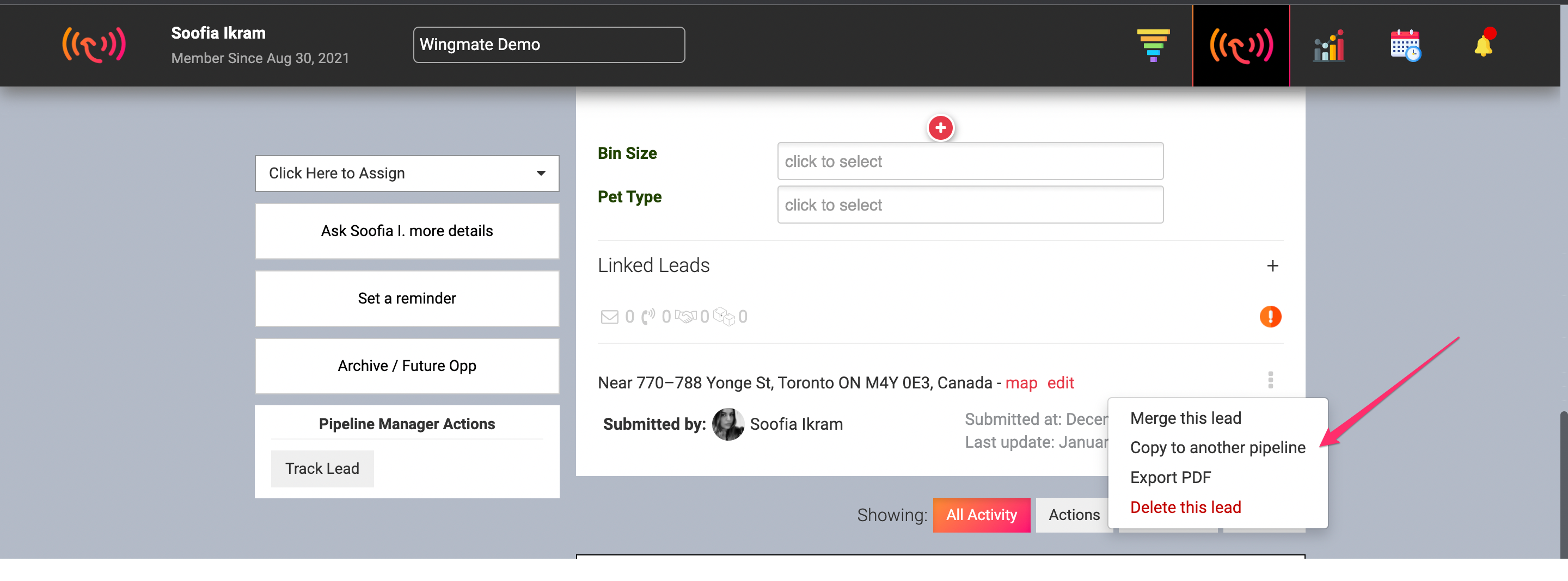The width and height of the screenshot is (1568, 581).
Task: Click the edit address link
Action: click(1061, 382)
